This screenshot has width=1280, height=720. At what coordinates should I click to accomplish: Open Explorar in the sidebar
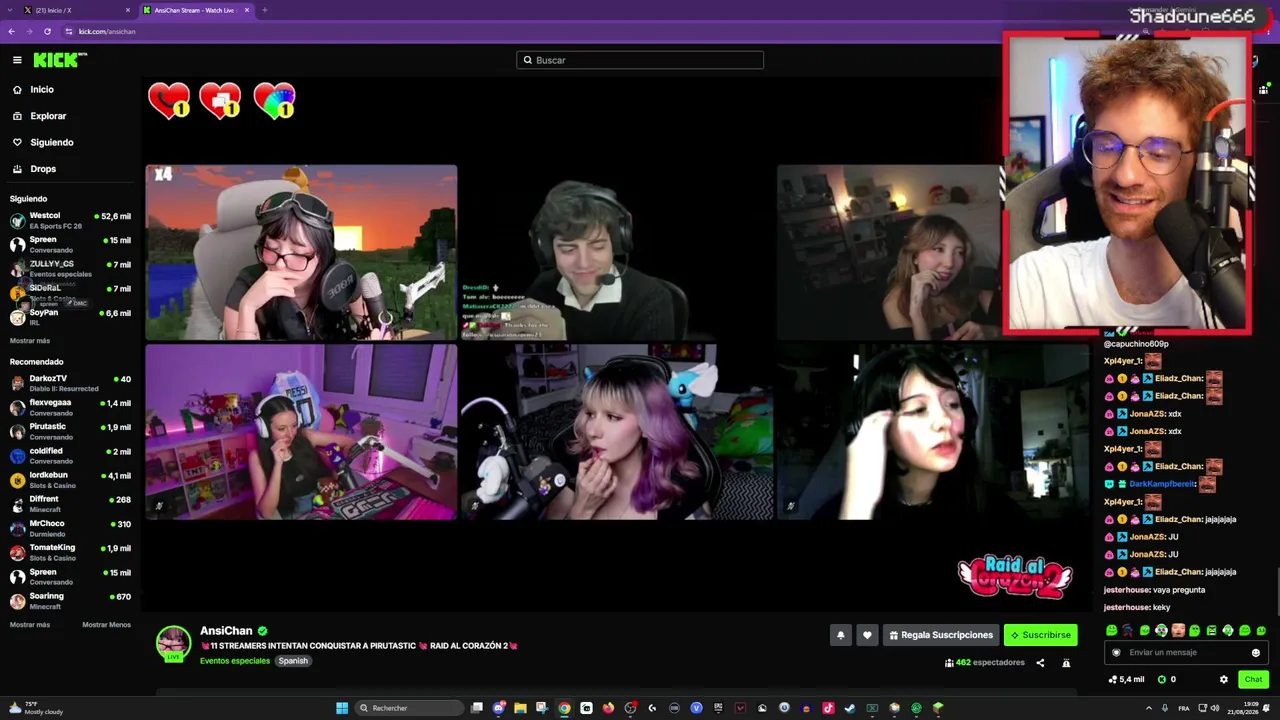click(x=39, y=116)
